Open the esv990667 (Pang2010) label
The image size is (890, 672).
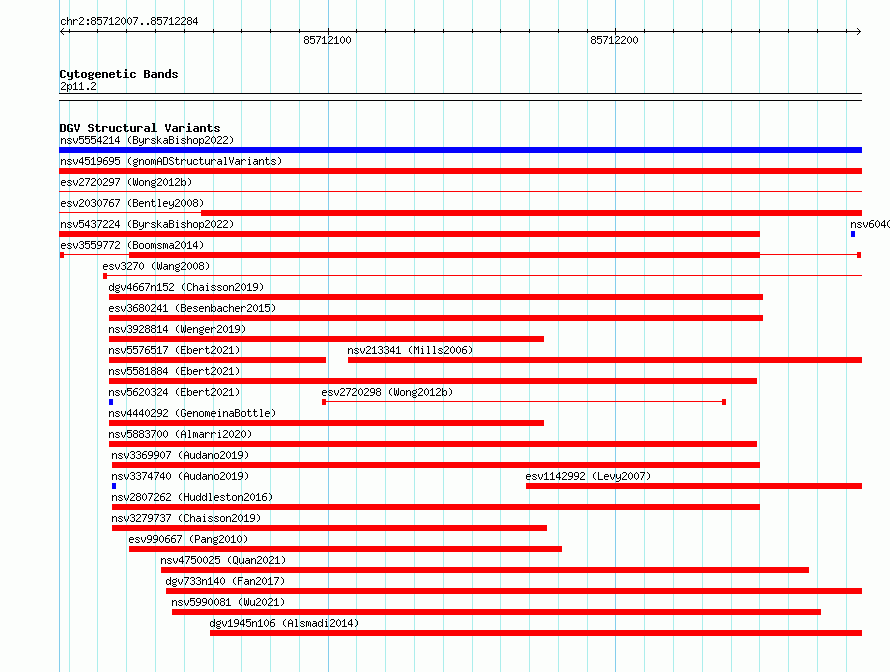[x=188, y=539]
